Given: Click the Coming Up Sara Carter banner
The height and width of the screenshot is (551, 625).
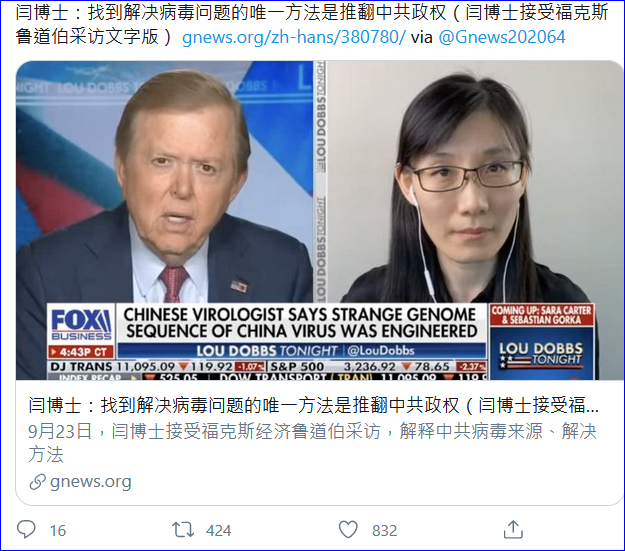Looking at the screenshot, I should pos(541,315).
